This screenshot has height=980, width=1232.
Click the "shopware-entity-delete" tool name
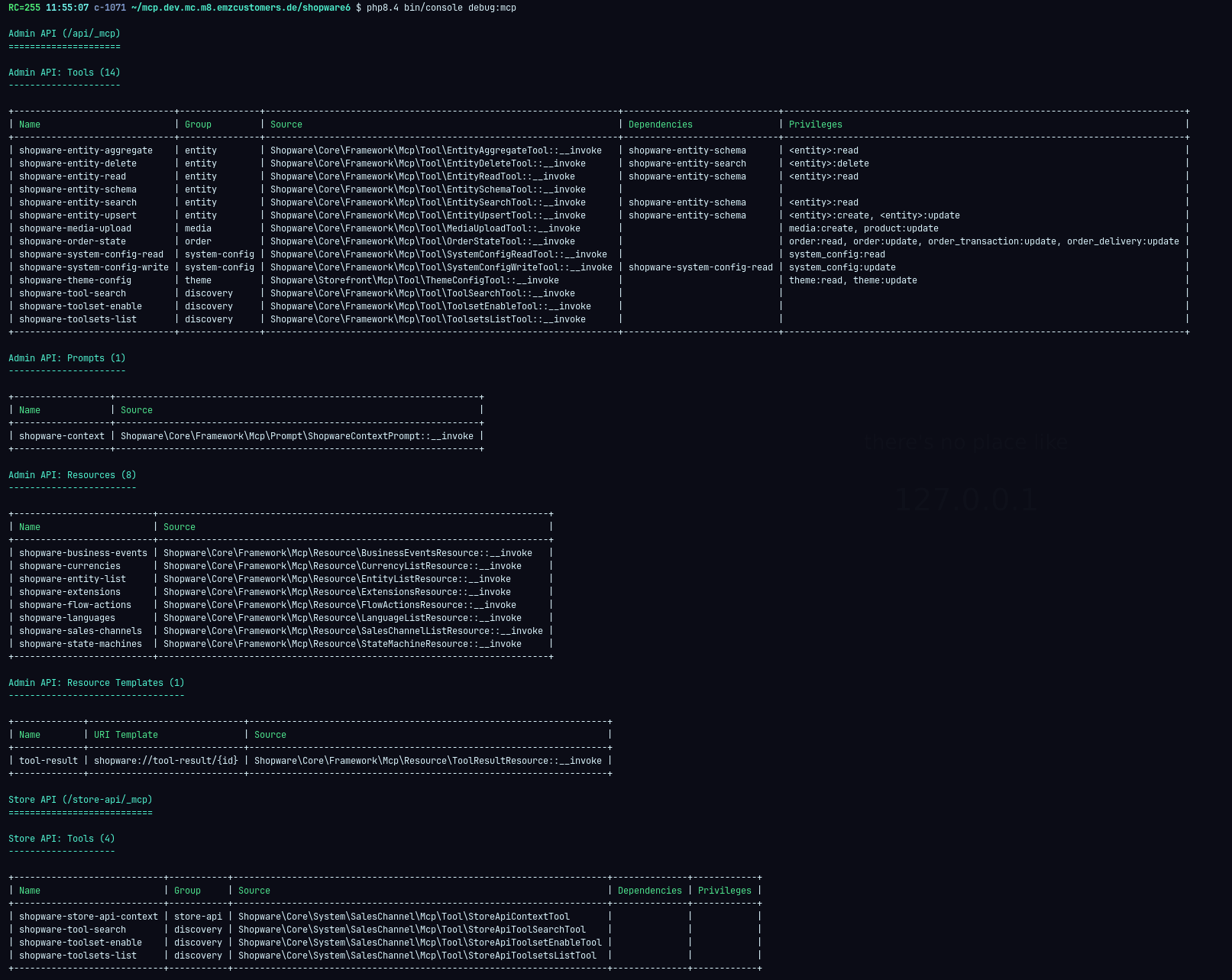click(x=78, y=163)
